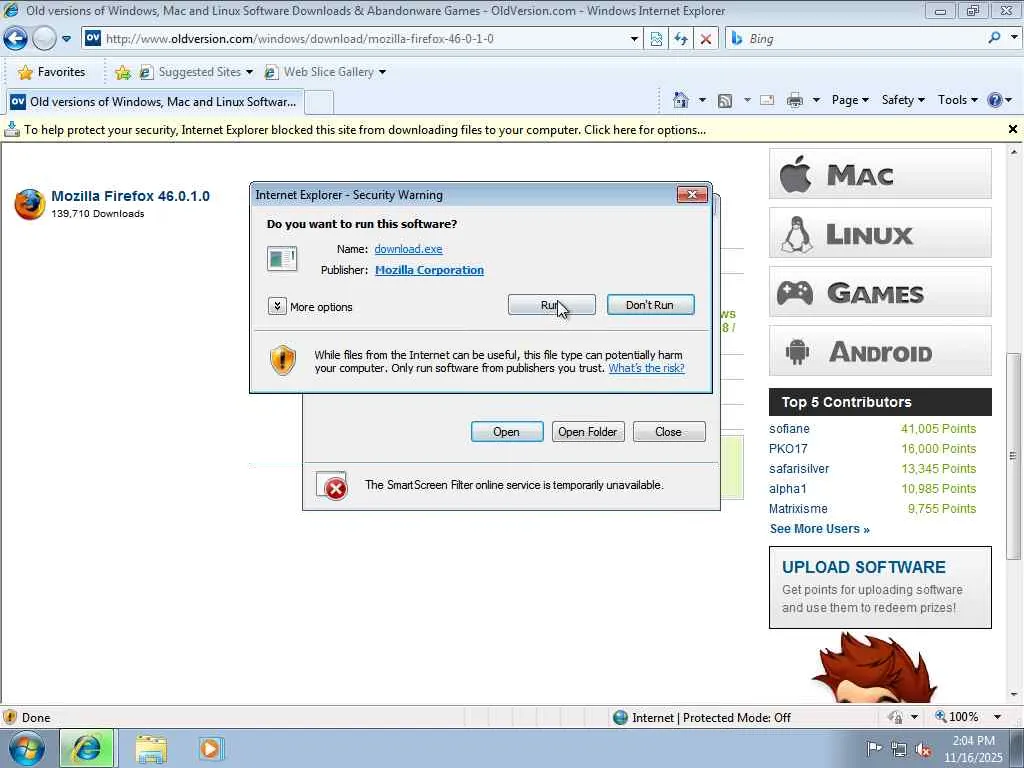Click the Read Mail icon
The image size is (1024, 768).
click(767, 100)
